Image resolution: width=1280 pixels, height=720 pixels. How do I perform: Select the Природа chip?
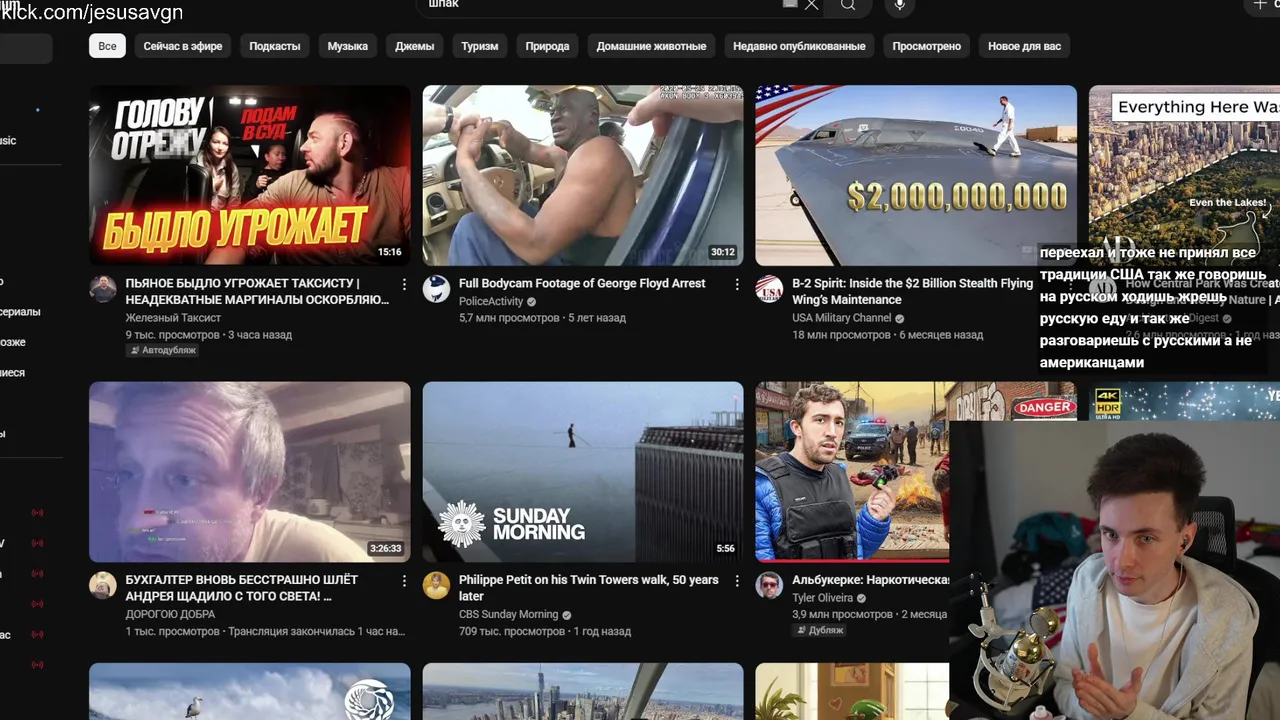pos(547,46)
